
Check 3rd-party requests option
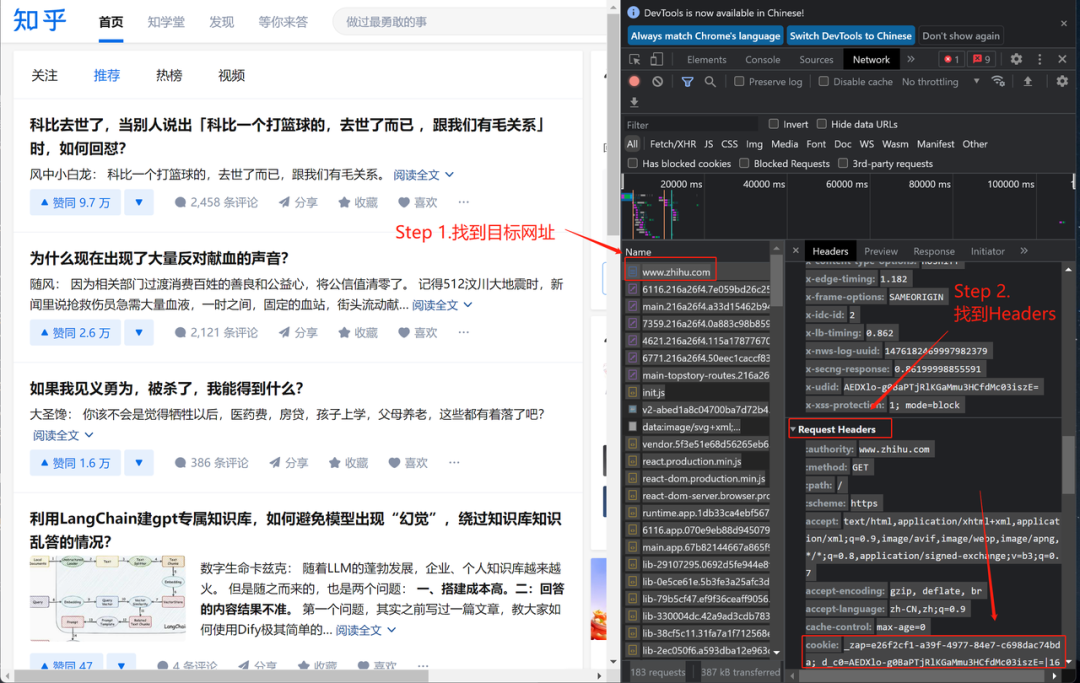[843, 163]
